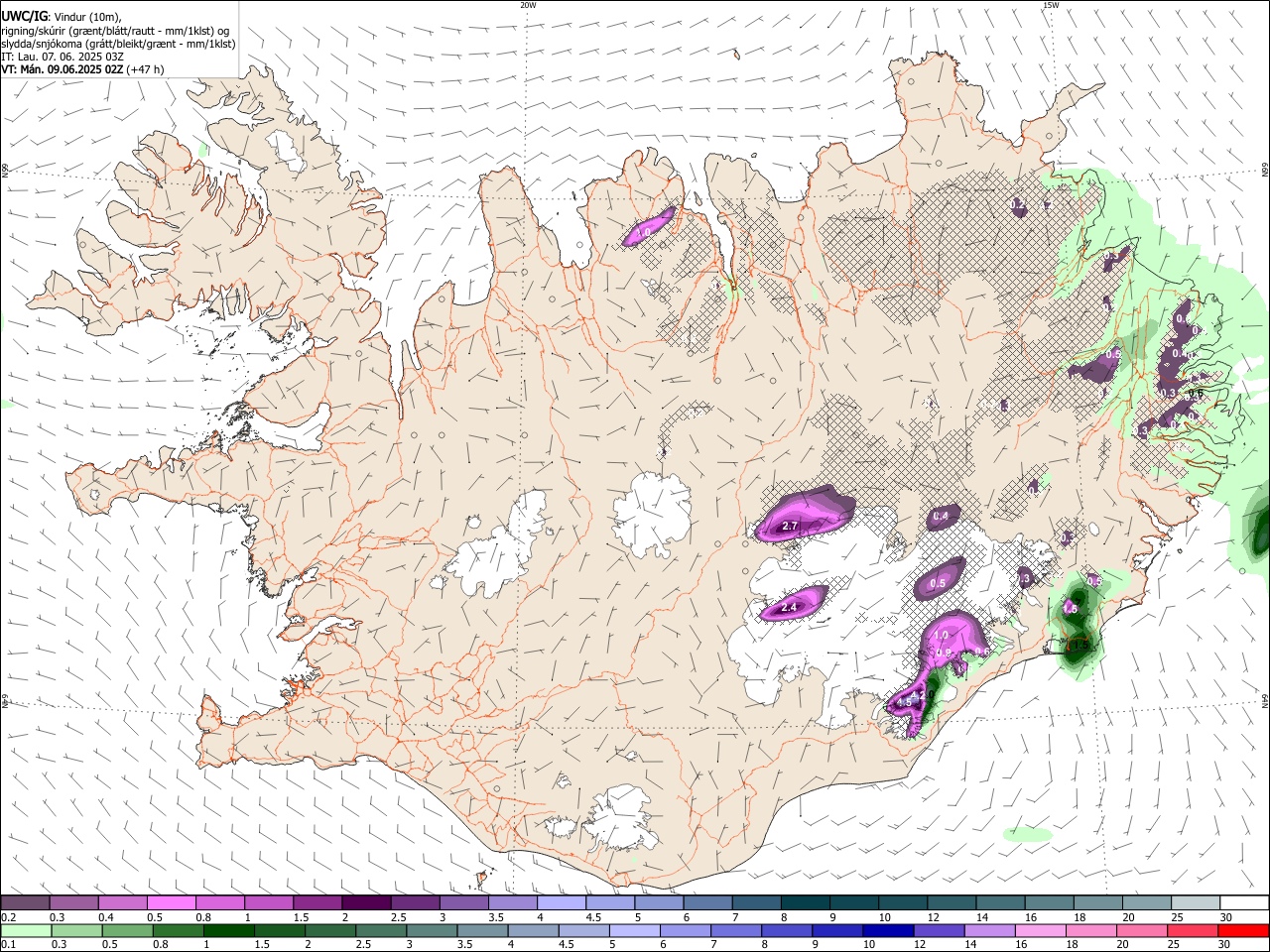Select the dark teal 8 swatch in the snow legend
The image size is (1270, 952).
805,903
